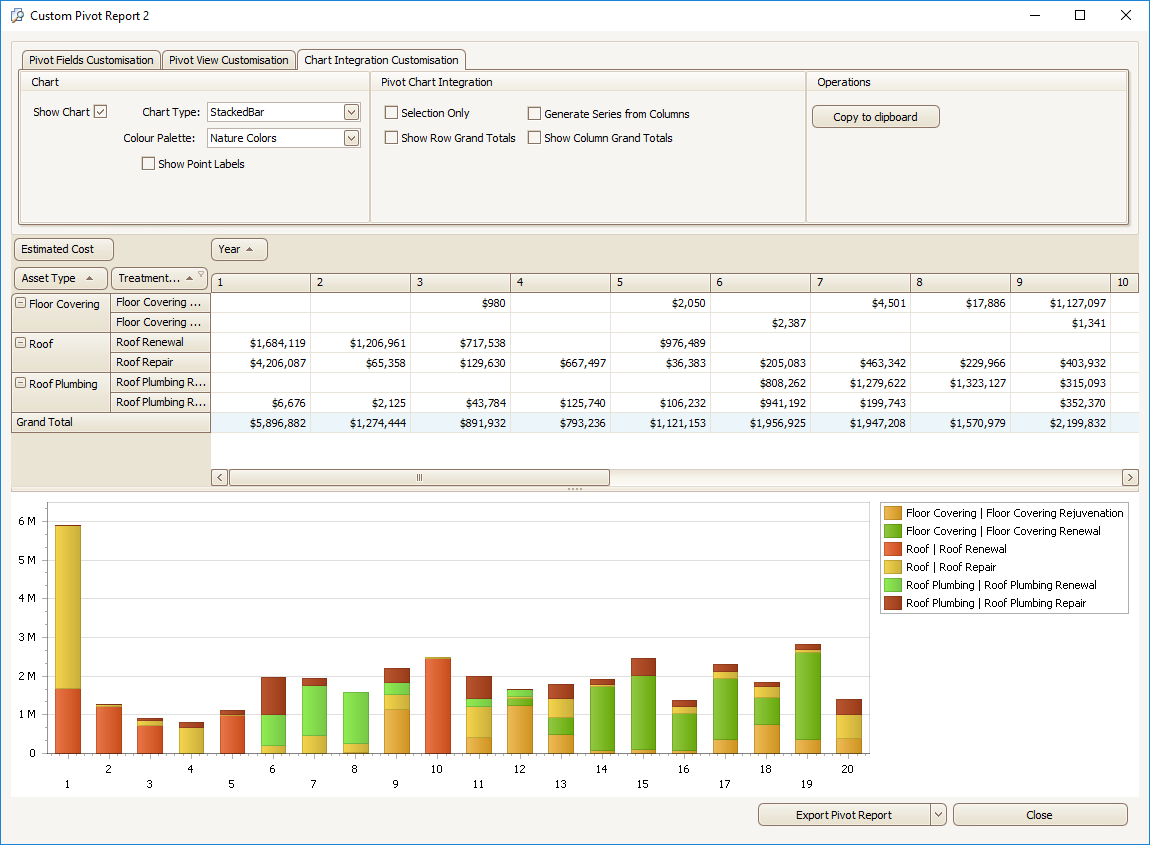Viewport: 1150px width, 845px height.
Task: Enable Show Point Labels
Action: pyautogui.click(x=148, y=163)
